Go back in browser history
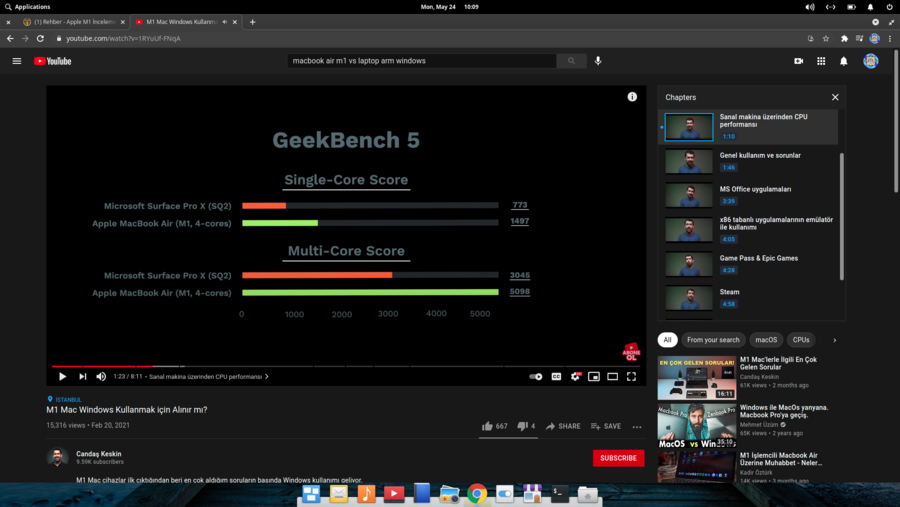The image size is (900, 507). (x=10, y=38)
